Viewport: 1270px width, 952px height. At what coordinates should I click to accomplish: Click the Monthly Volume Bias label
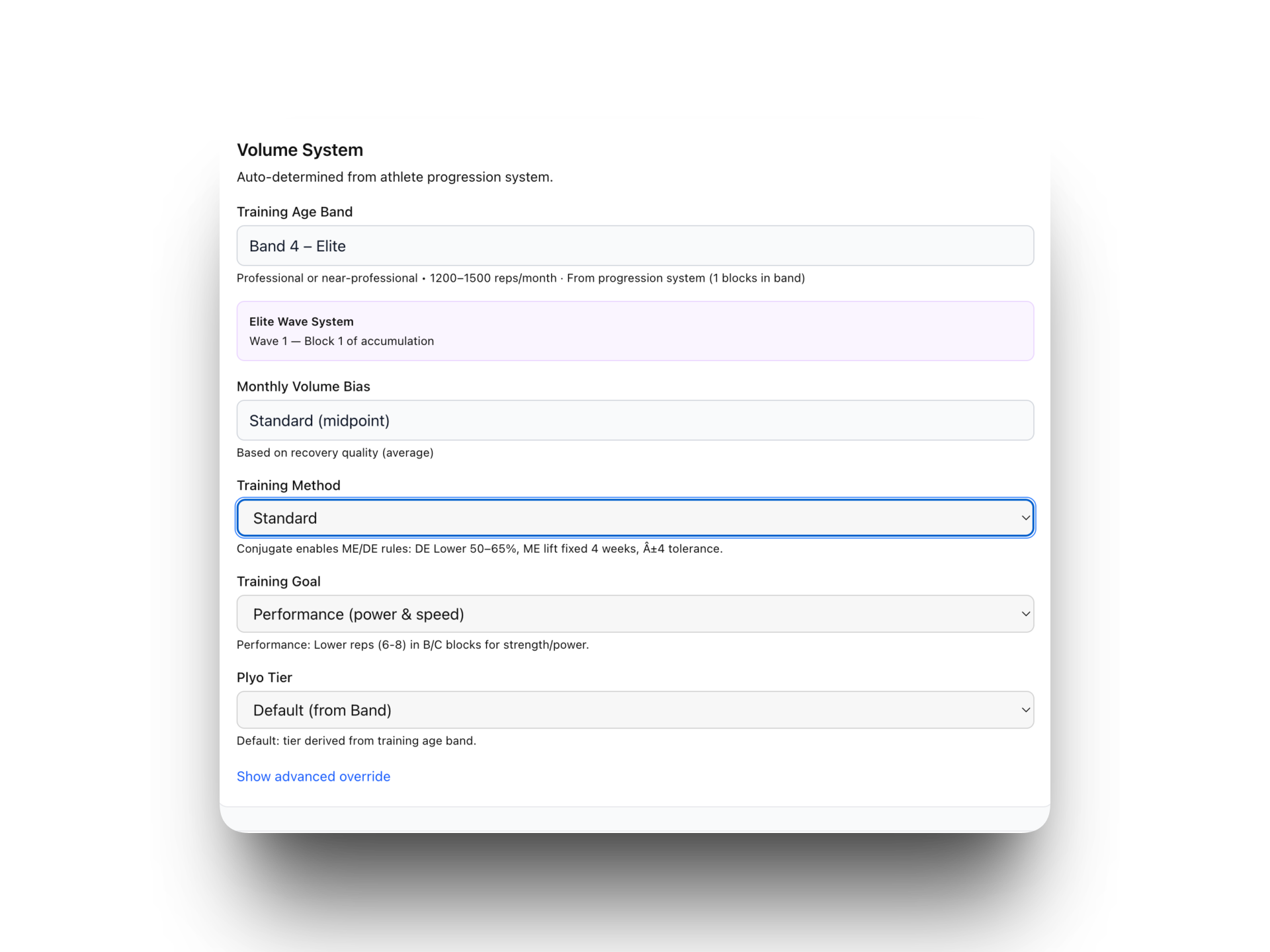pos(303,386)
